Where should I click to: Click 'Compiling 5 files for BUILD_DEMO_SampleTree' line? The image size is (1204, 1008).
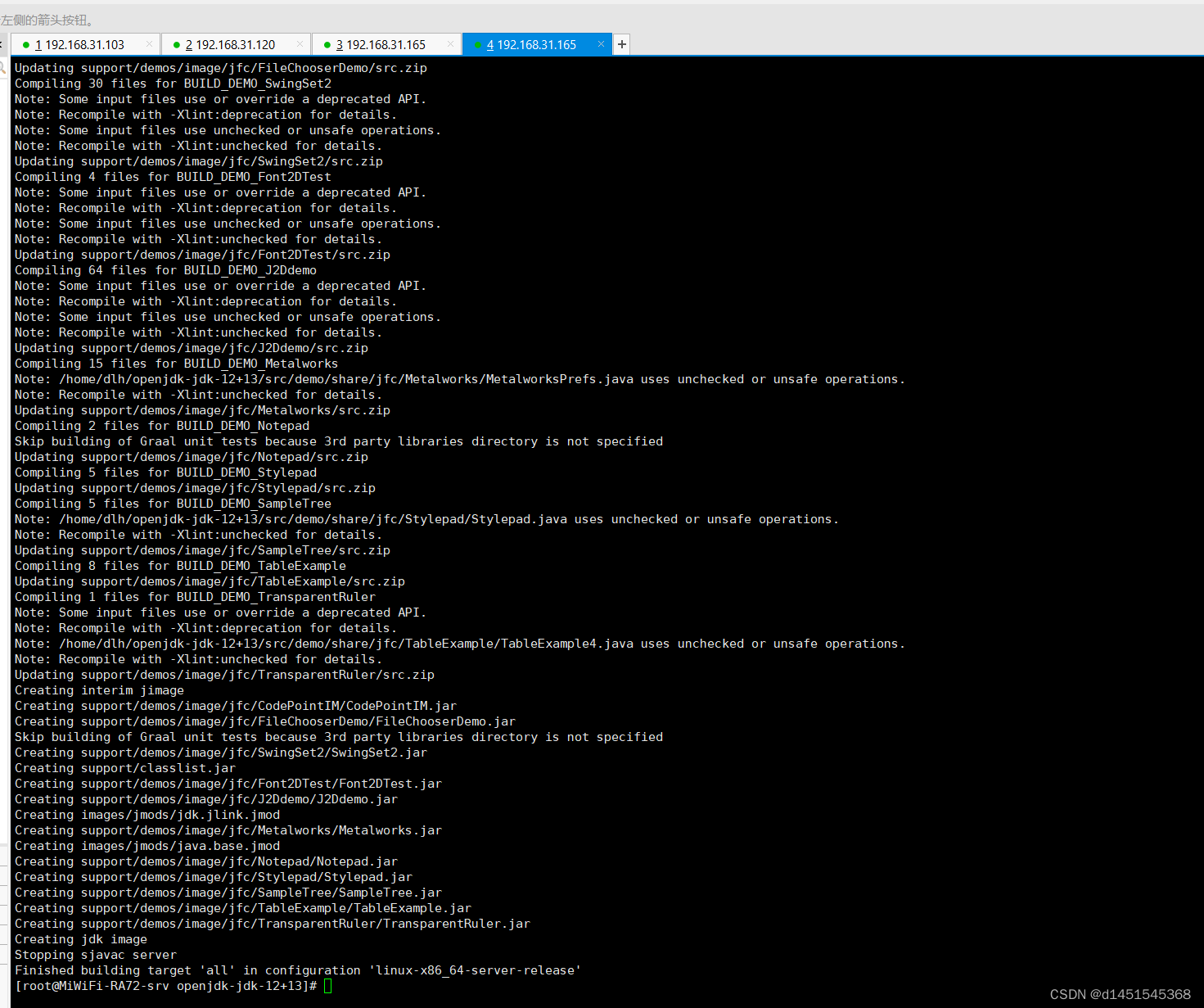(173, 504)
